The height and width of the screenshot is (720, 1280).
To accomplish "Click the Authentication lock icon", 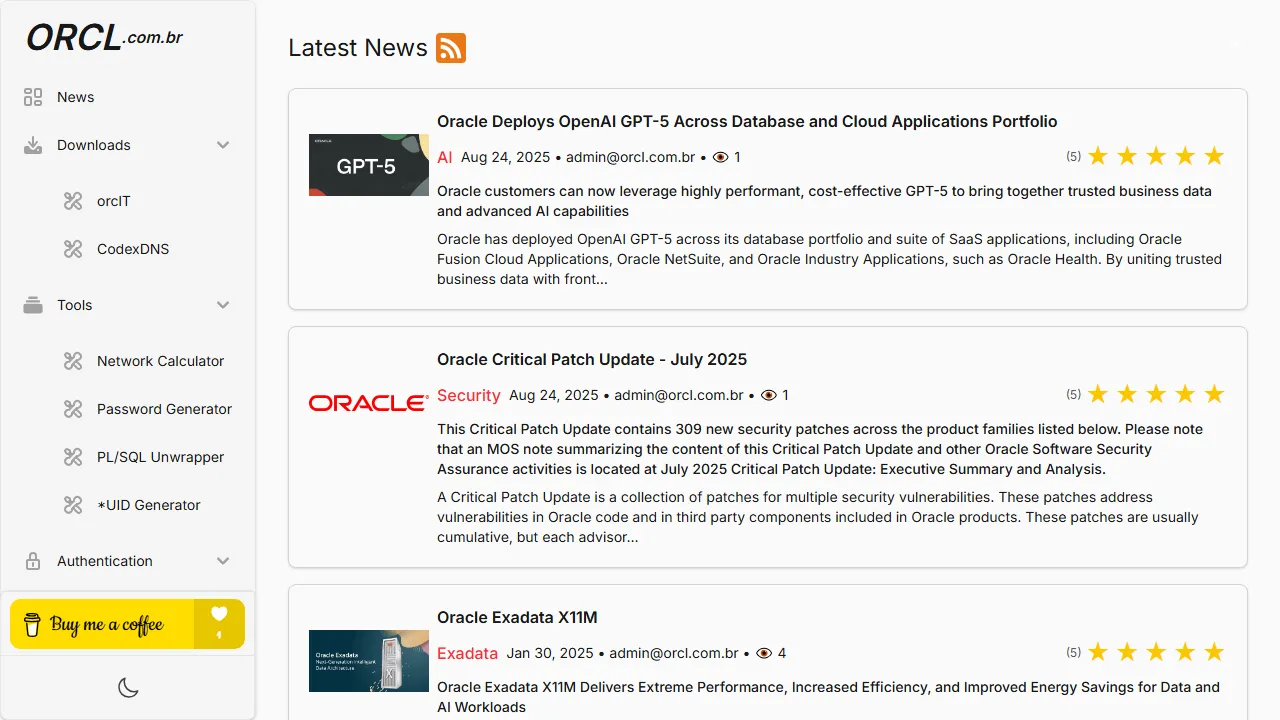I will click(31, 561).
